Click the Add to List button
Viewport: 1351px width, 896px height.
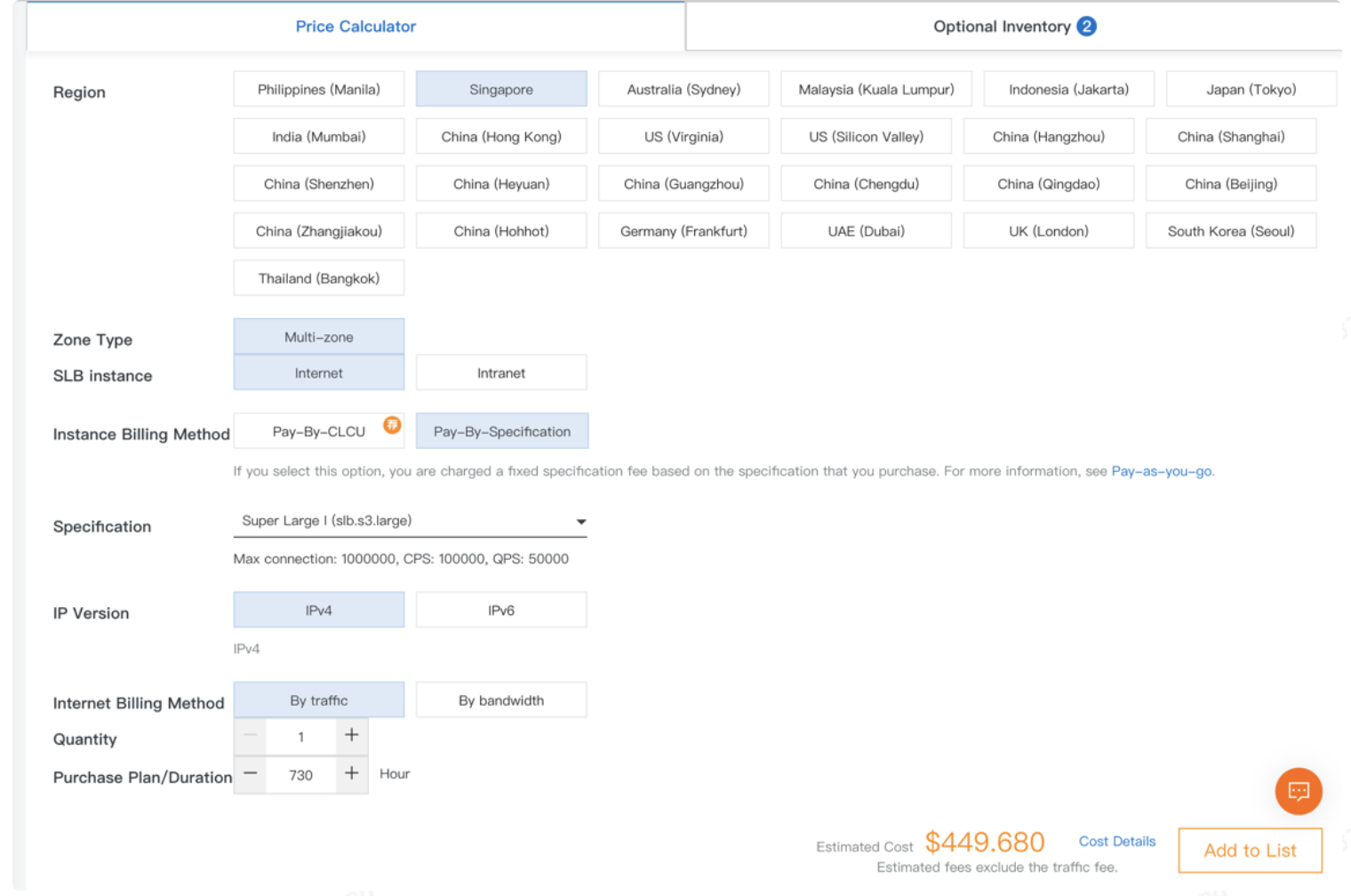click(x=1250, y=850)
